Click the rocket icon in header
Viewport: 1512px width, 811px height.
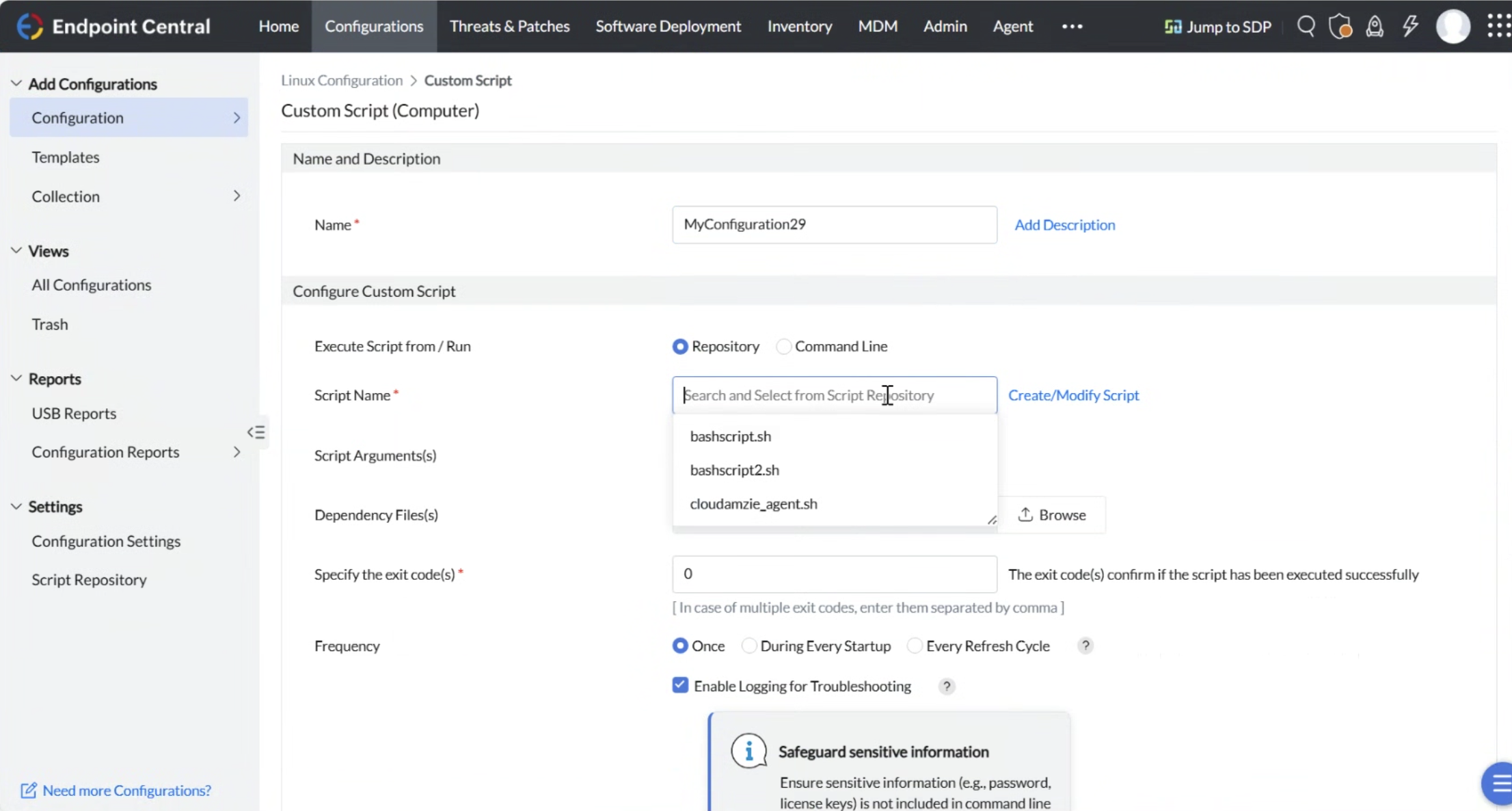click(1375, 27)
